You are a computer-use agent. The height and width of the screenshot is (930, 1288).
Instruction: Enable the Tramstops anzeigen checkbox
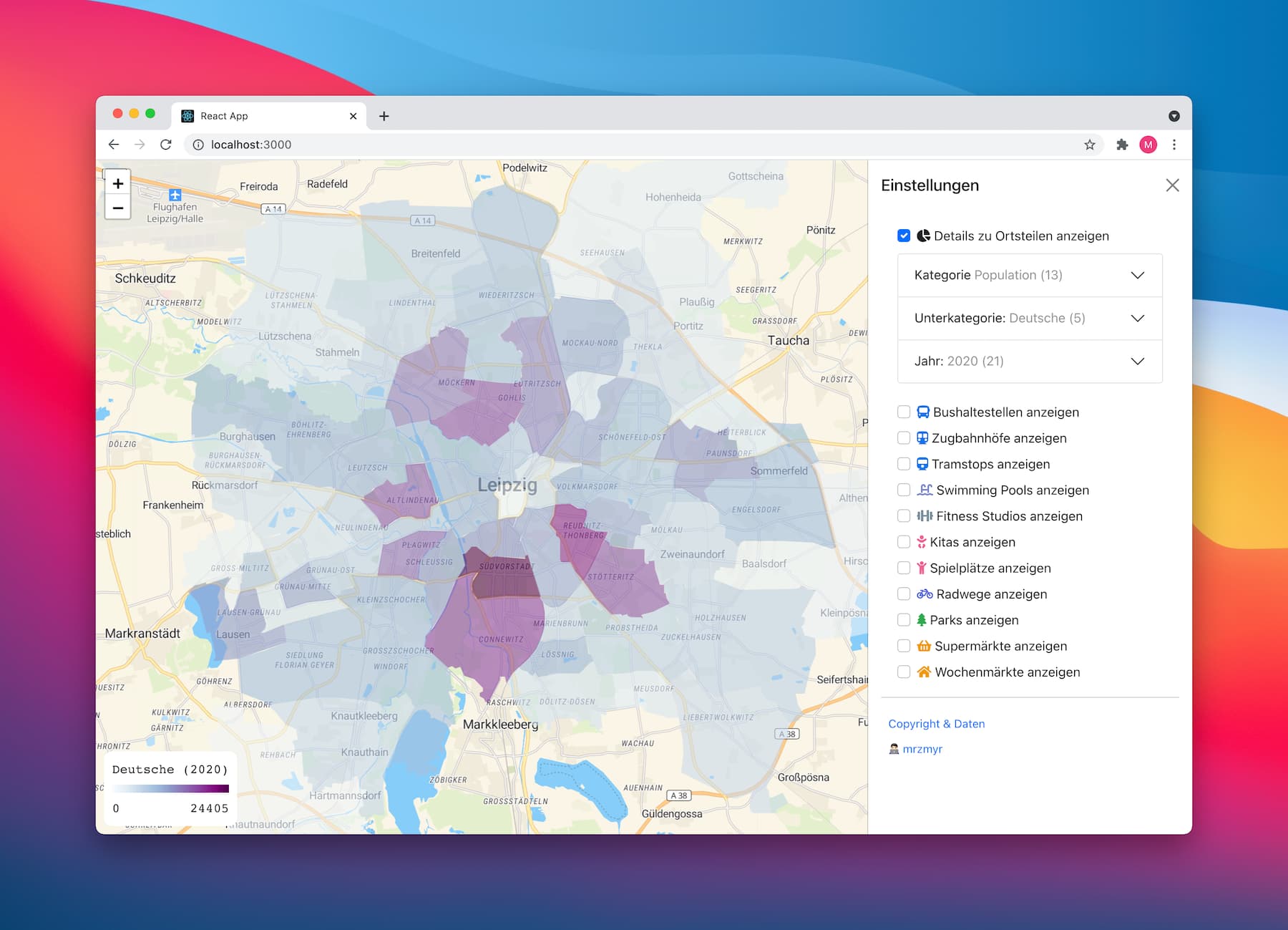click(x=904, y=464)
